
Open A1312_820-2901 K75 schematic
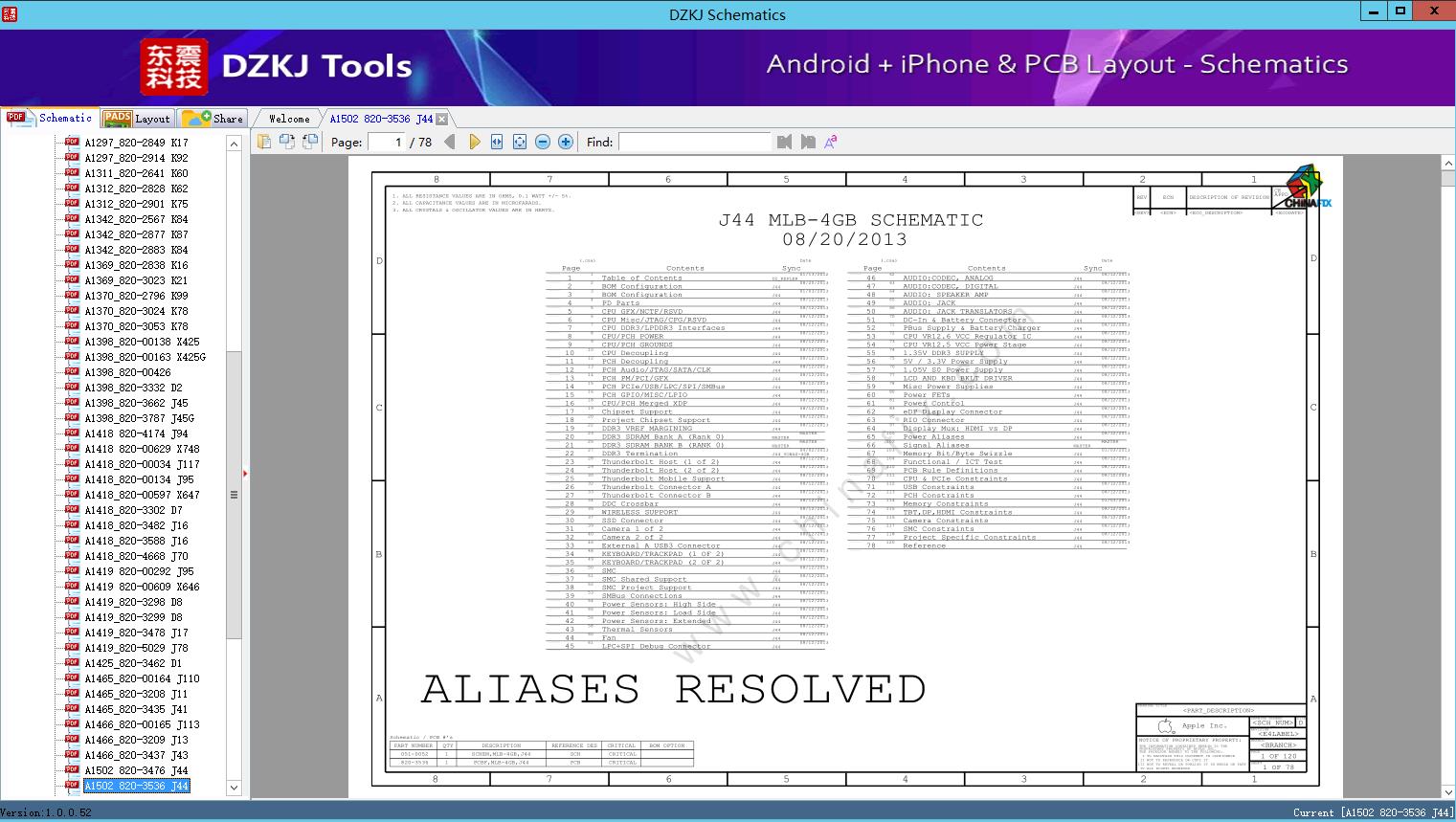pos(136,204)
